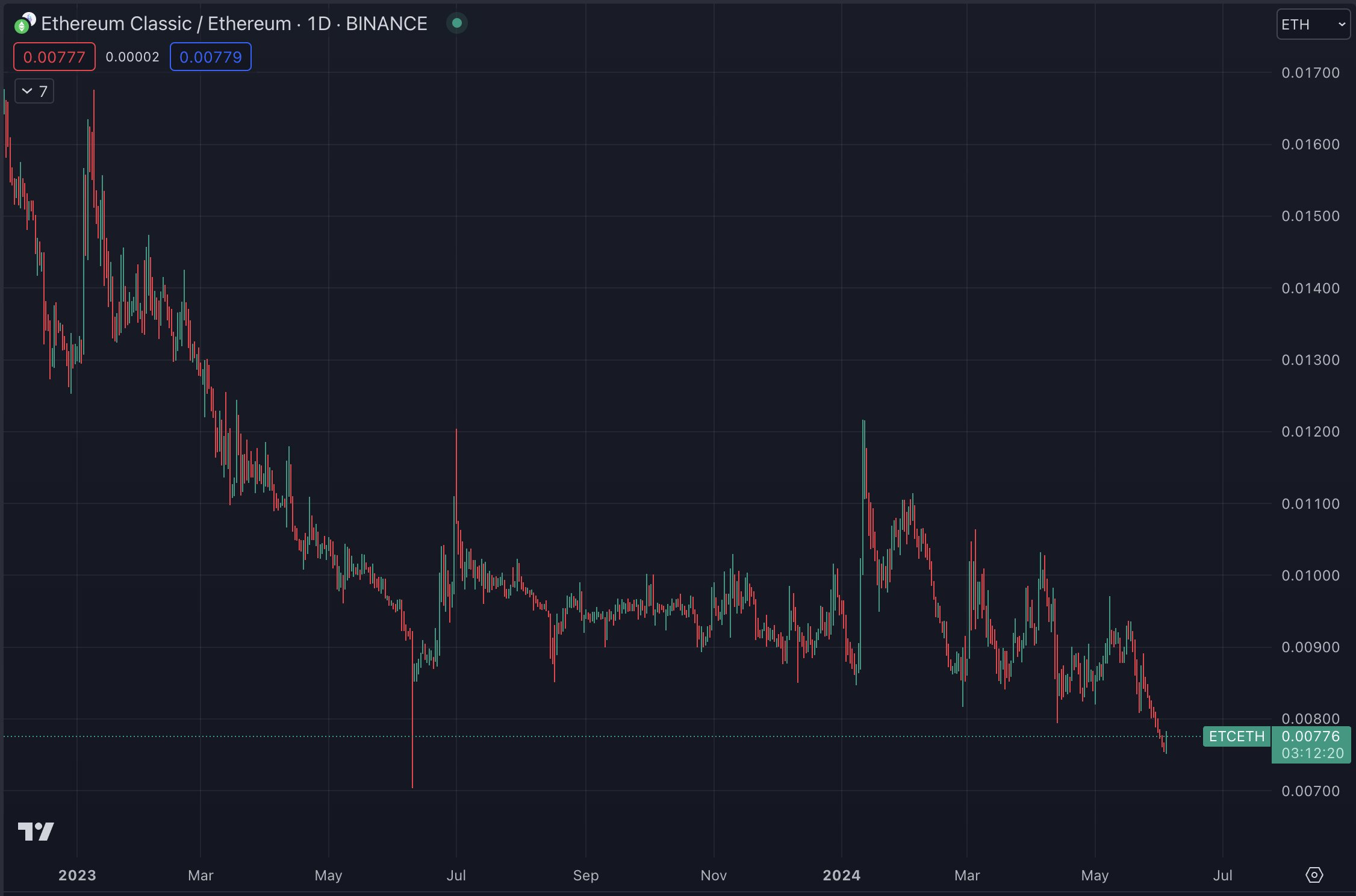This screenshot has width=1356, height=896.
Task: Click the 0.01000 price scale label
Action: (1310, 576)
